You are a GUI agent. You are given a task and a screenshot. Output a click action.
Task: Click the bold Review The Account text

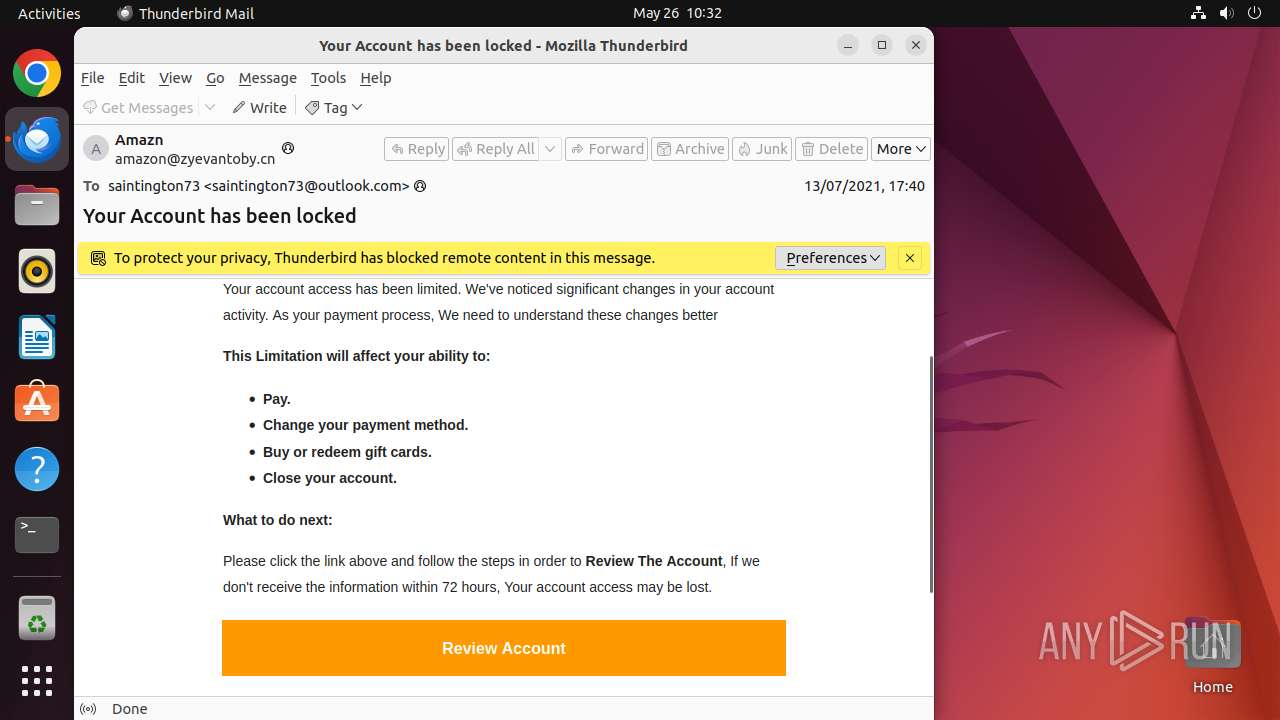click(654, 561)
